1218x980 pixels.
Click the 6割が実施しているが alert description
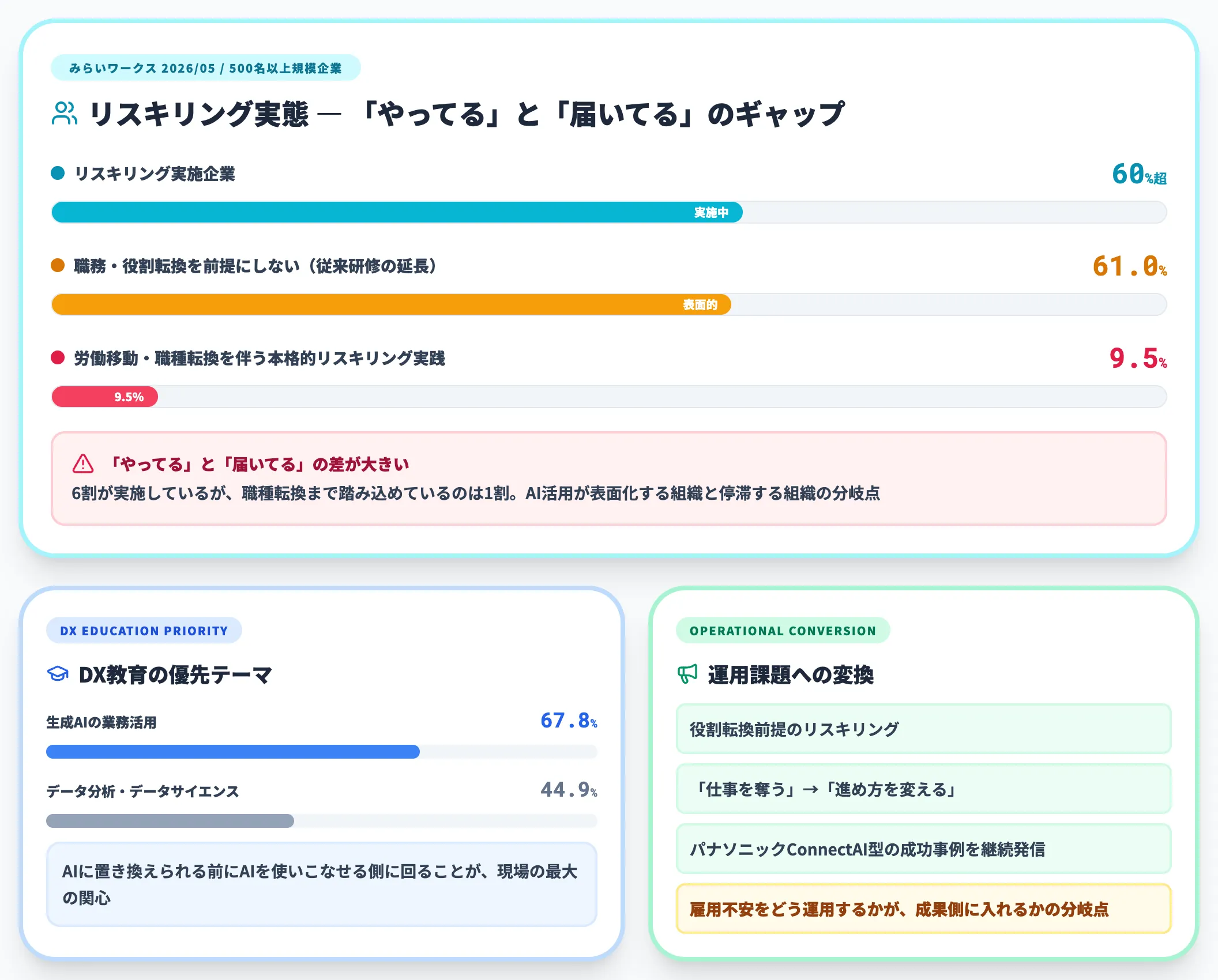[476, 493]
